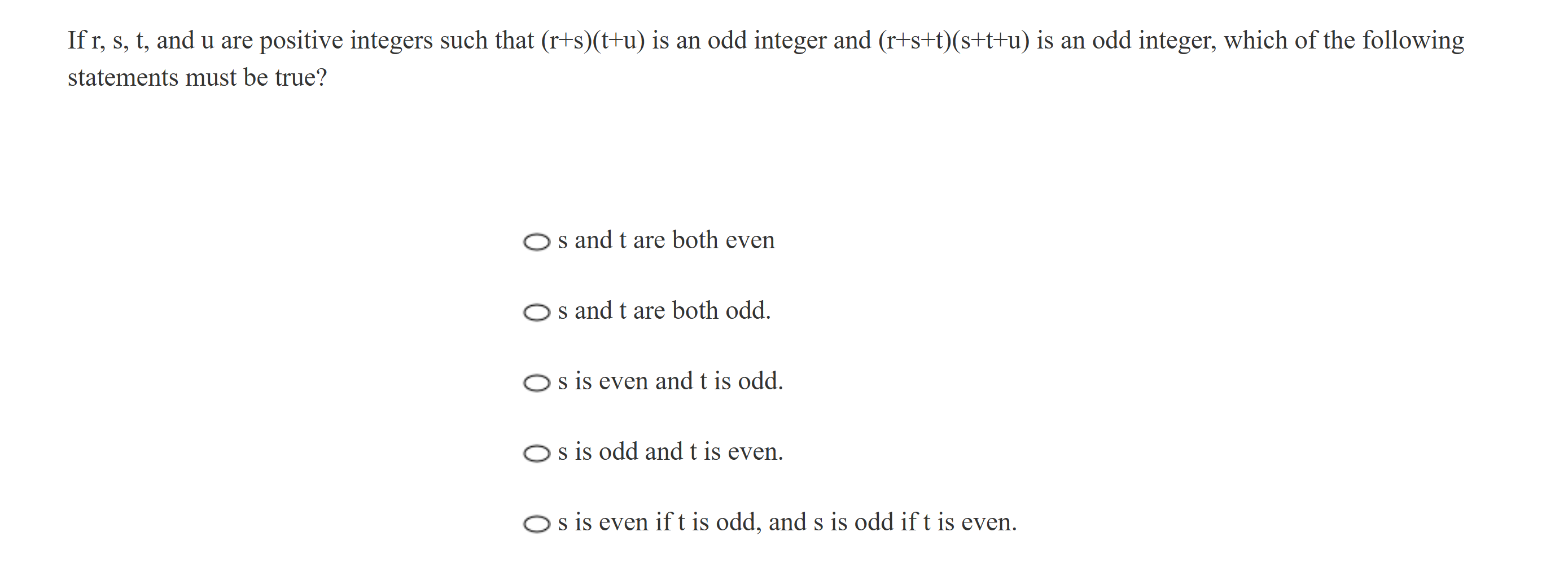Select the radio button for the last answer option

point(536,524)
